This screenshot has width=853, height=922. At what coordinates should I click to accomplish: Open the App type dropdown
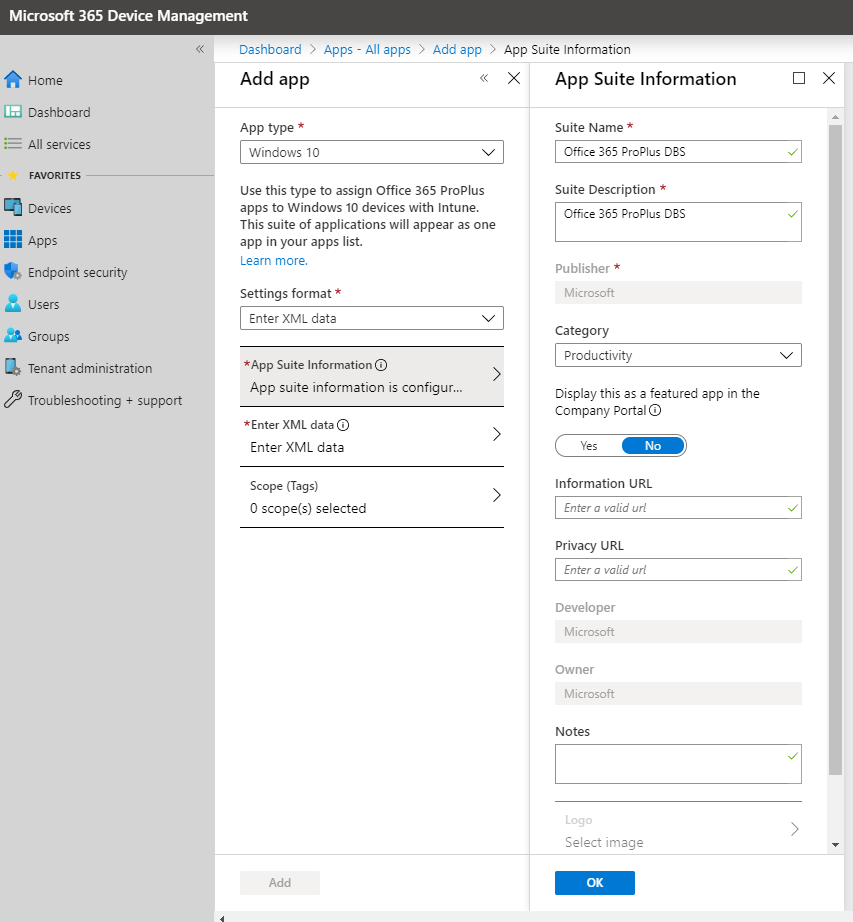371,153
